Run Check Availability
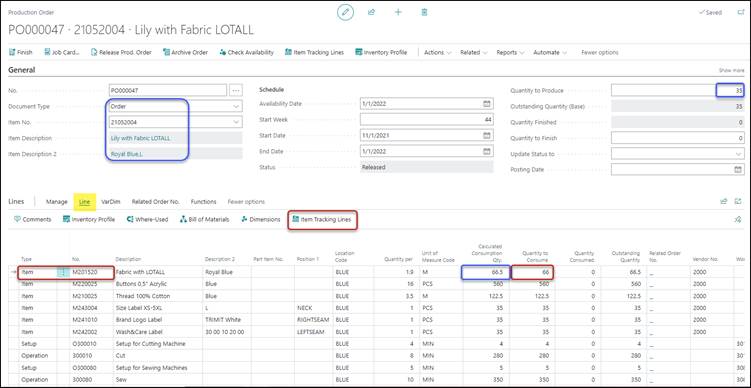Viewport: 751px width, 388px height. (x=246, y=52)
